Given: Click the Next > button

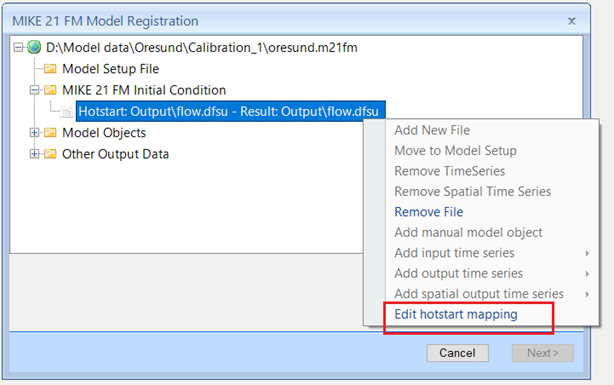Looking at the screenshot, I should (543, 353).
